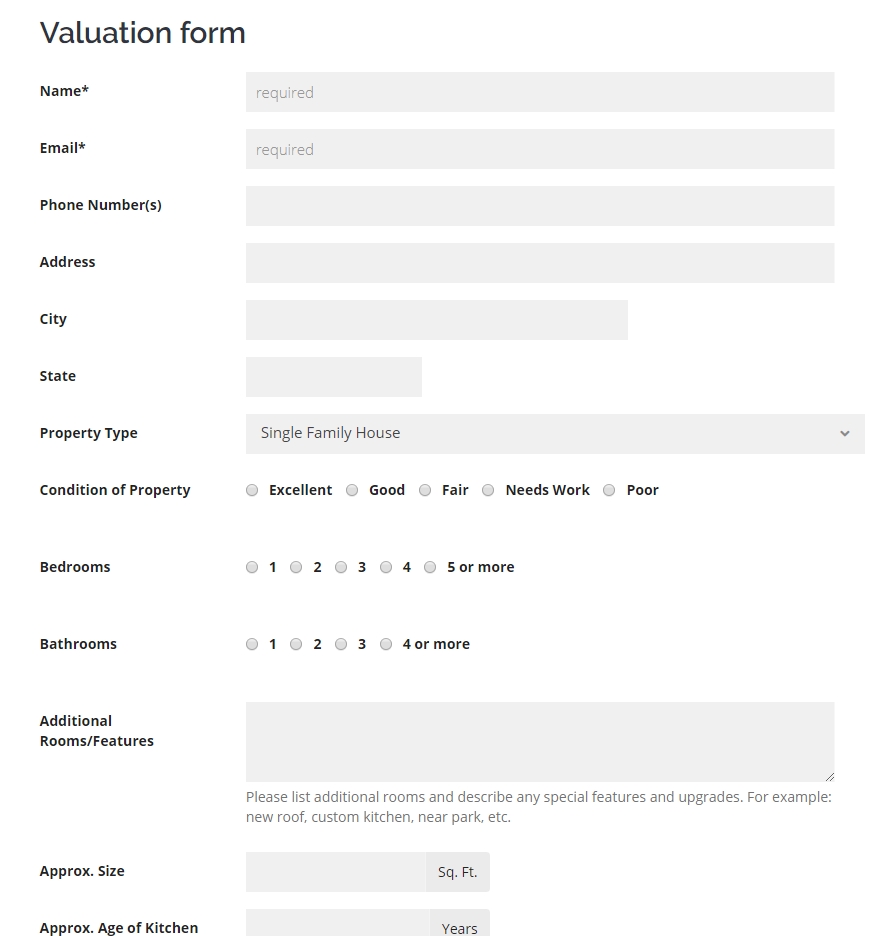Image resolution: width=885 pixels, height=936 pixels.
Task: Select the Fair condition option
Action: 425,490
